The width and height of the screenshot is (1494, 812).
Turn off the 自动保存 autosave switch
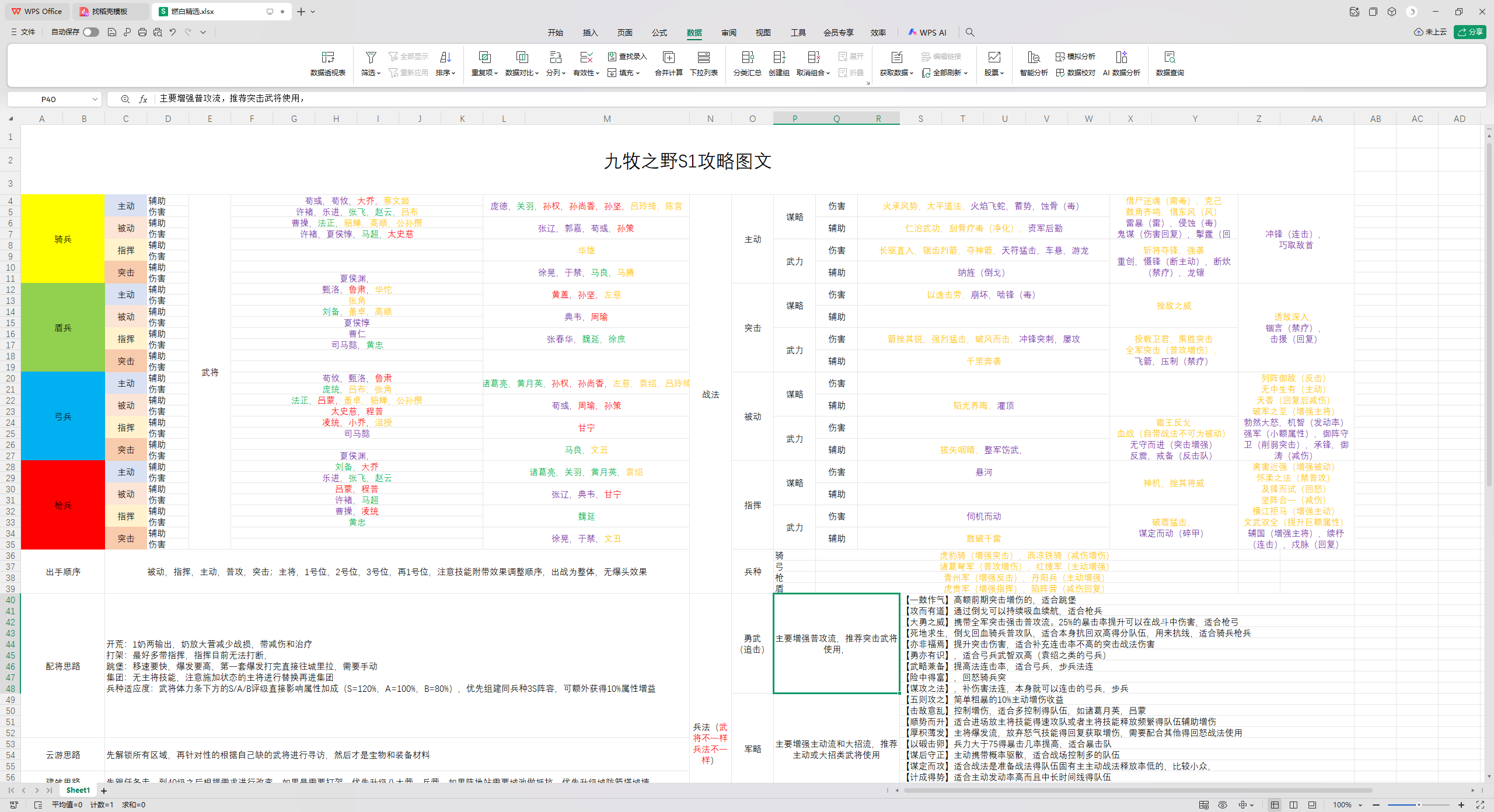90,32
